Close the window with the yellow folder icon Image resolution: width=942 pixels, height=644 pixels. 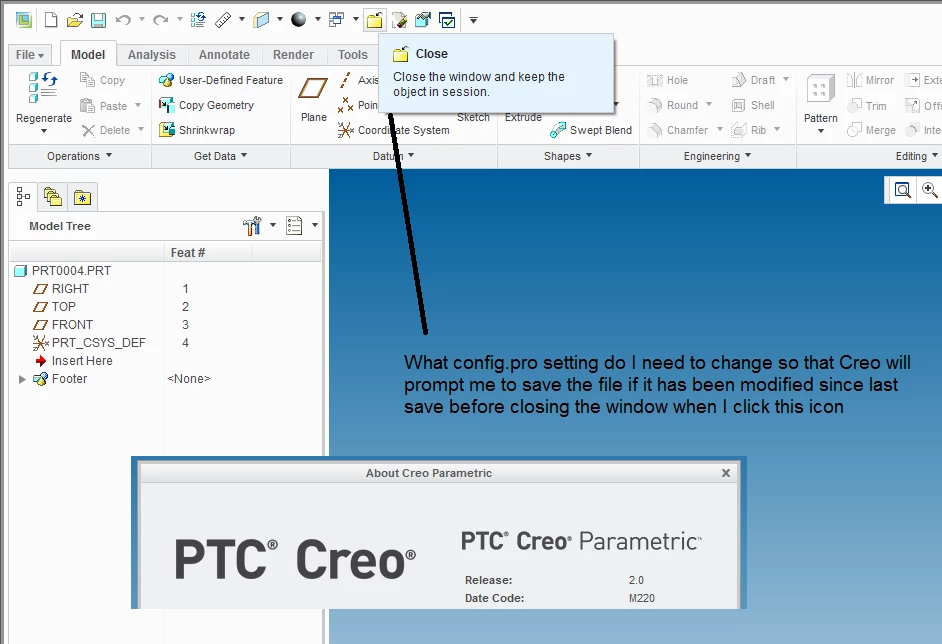(x=374, y=20)
